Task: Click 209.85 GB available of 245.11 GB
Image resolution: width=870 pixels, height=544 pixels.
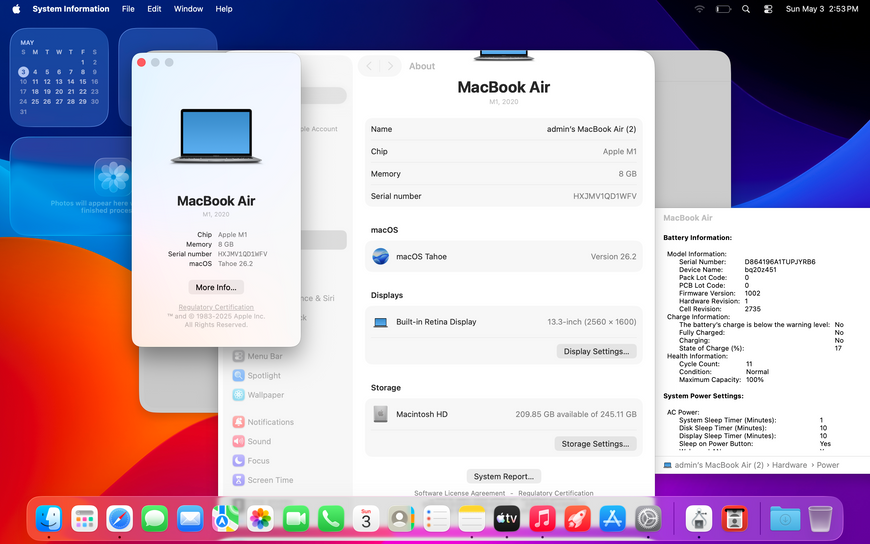Action: point(575,414)
